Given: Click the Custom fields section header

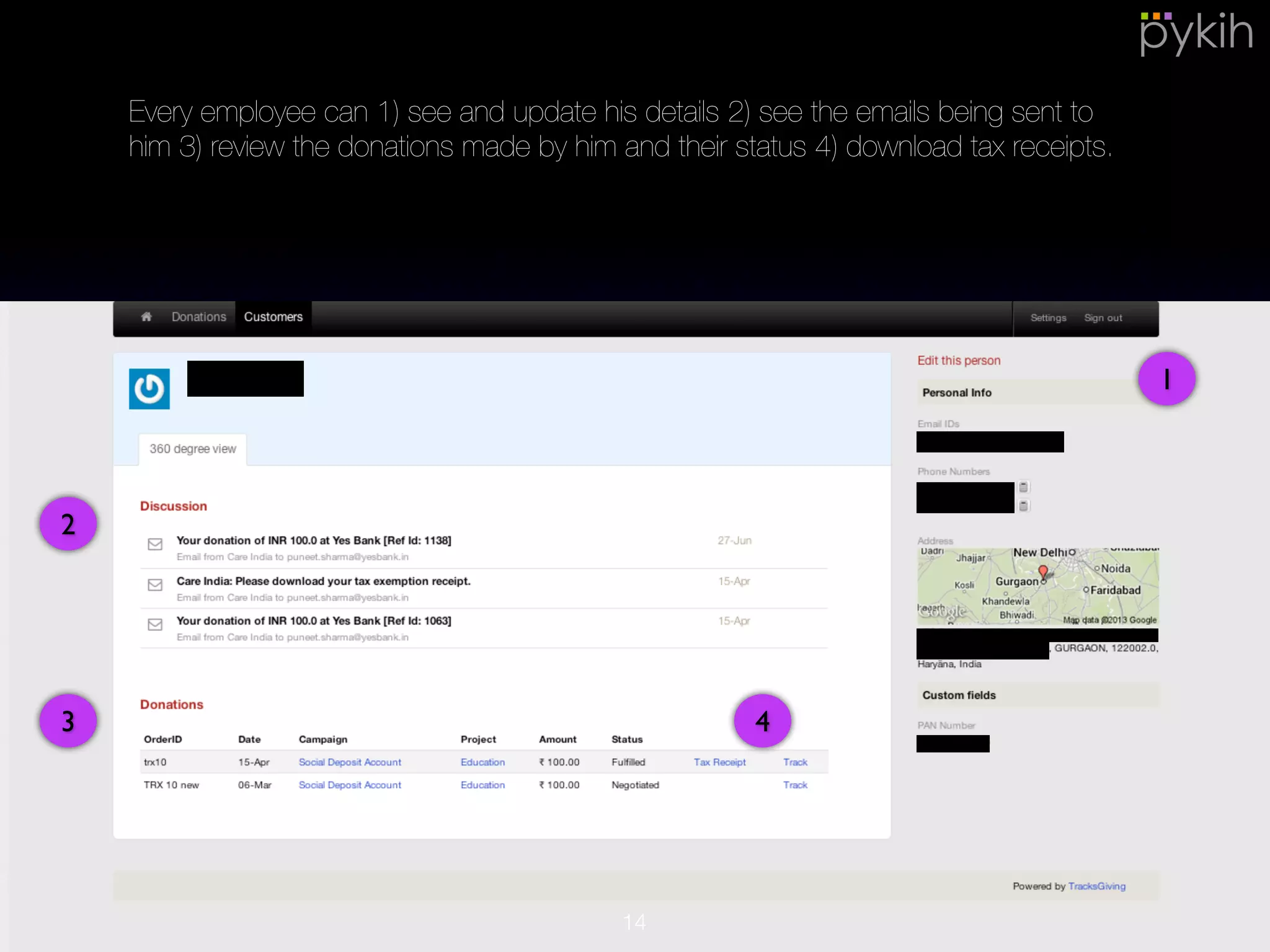Looking at the screenshot, I should click(1038, 695).
